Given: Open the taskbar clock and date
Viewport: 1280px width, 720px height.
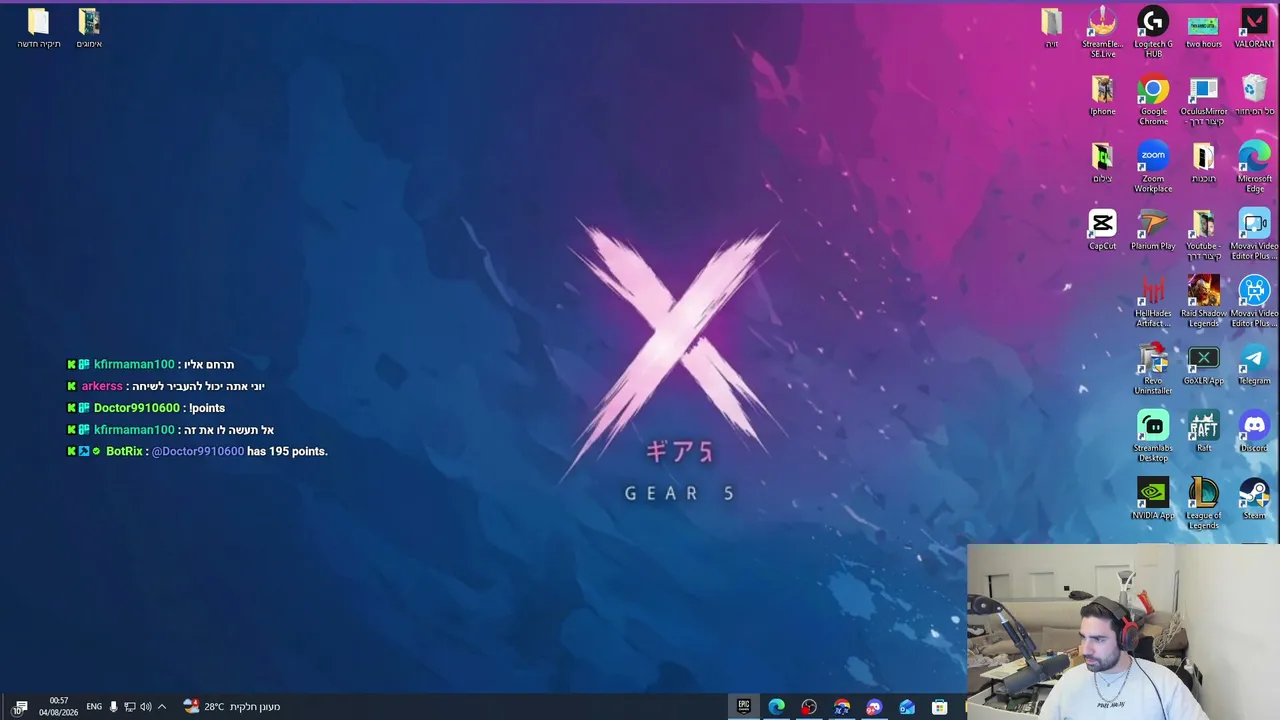Looking at the screenshot, I should [x=58, y=706].
